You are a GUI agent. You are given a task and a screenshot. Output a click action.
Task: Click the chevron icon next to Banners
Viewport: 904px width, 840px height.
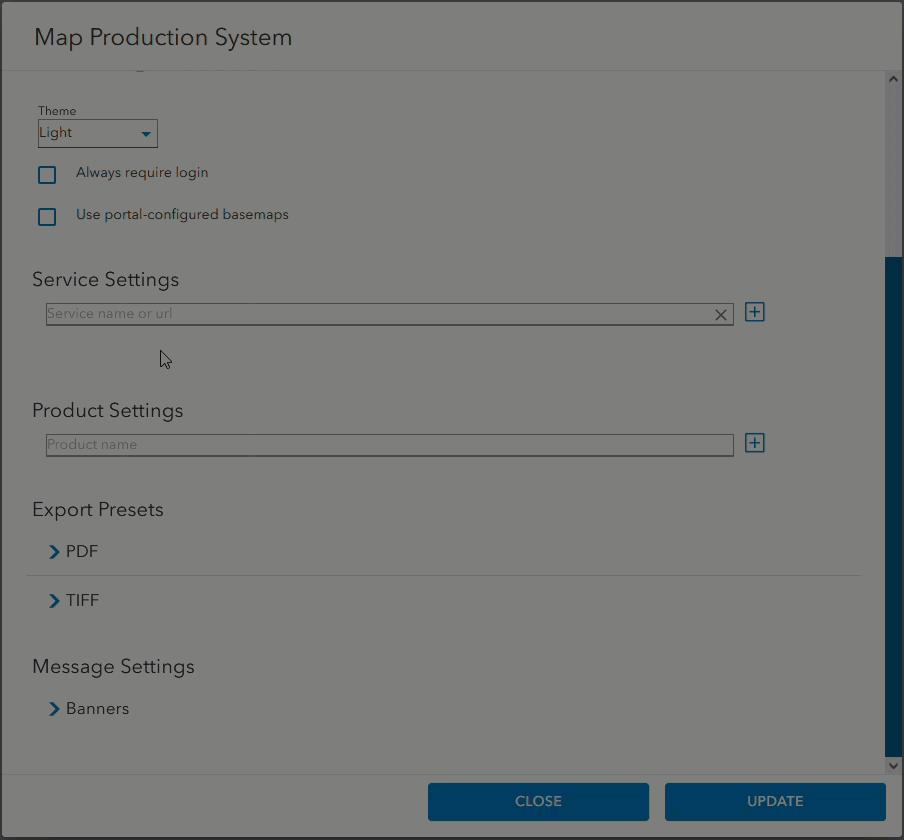pyautogui.click(x=55, y=708)
